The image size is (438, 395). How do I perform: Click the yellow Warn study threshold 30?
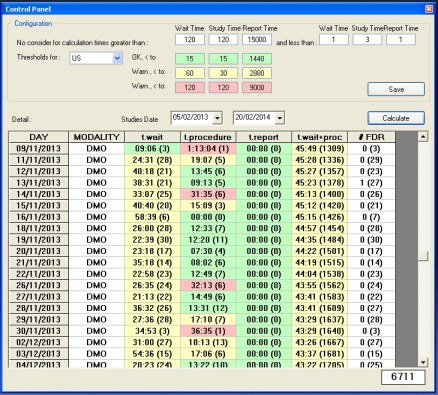click(x=223, y=73)
